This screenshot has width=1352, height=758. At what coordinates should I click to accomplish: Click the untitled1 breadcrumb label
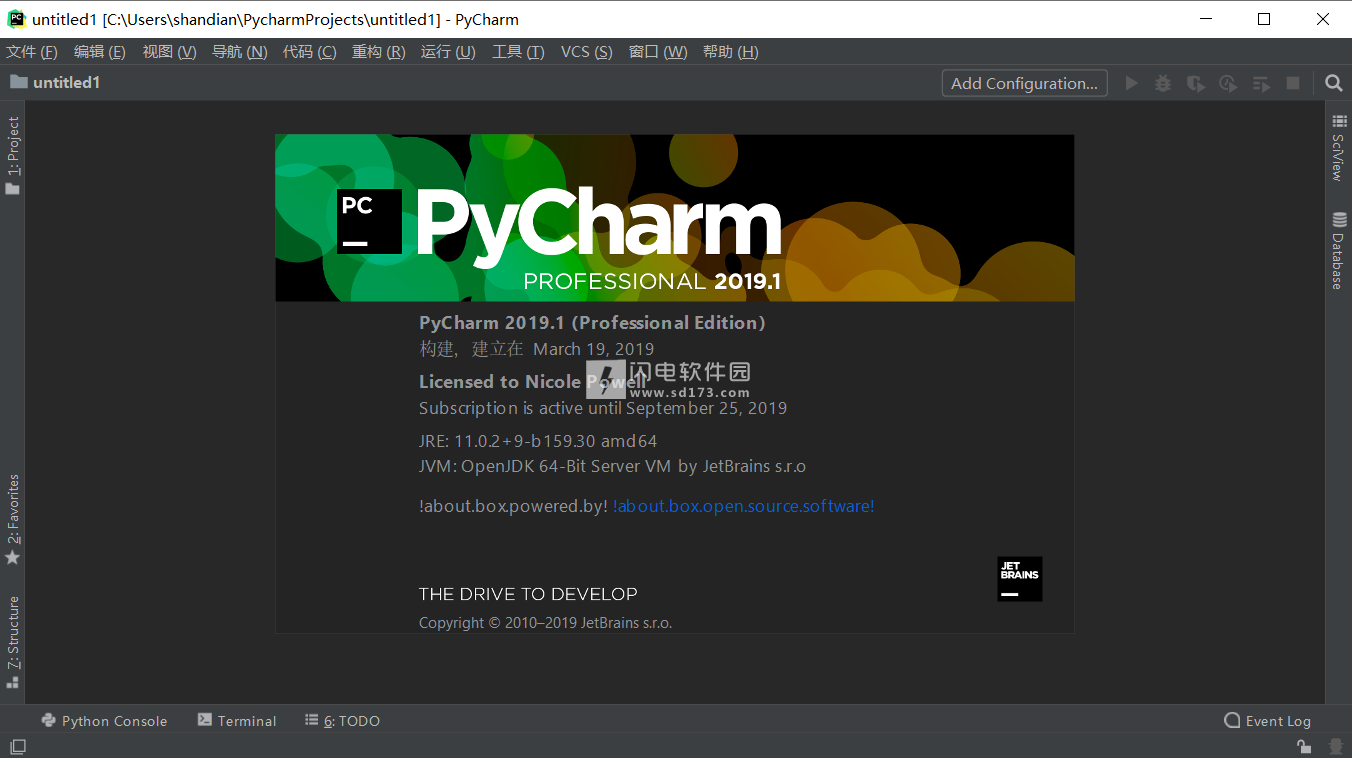(66, 82)
